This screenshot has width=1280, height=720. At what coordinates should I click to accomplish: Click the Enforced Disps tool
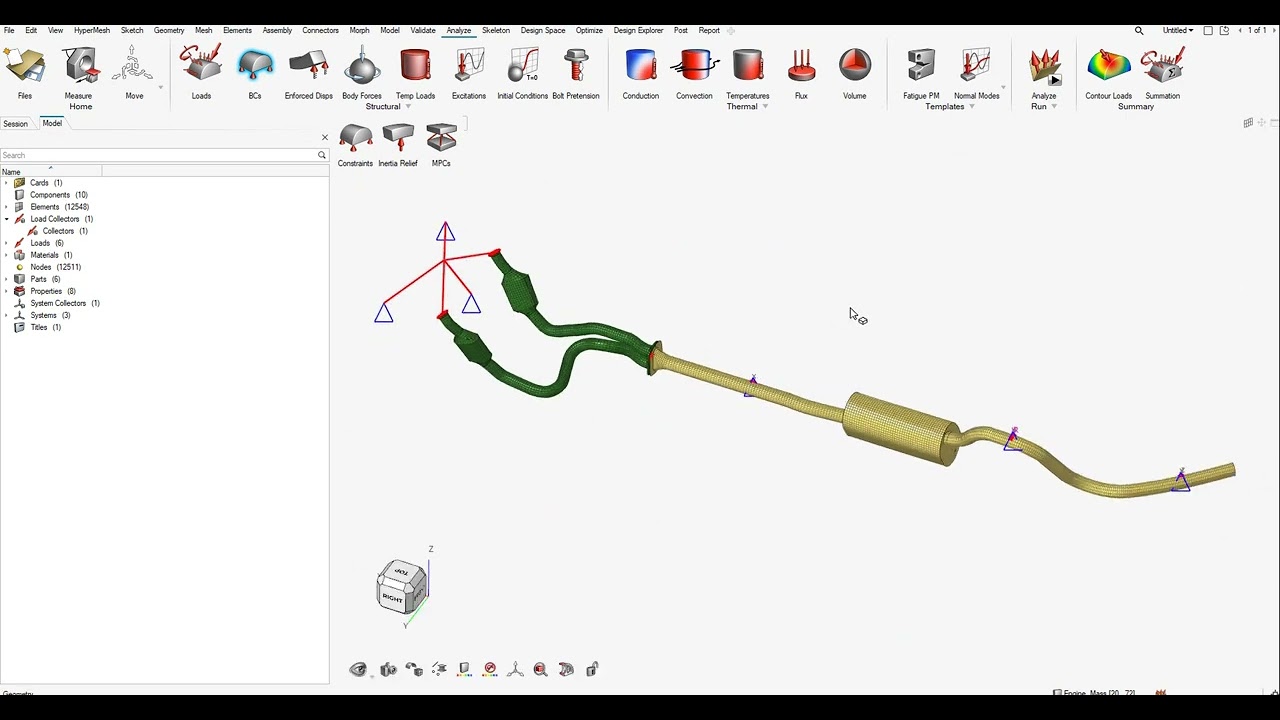(x=308, y=74)
